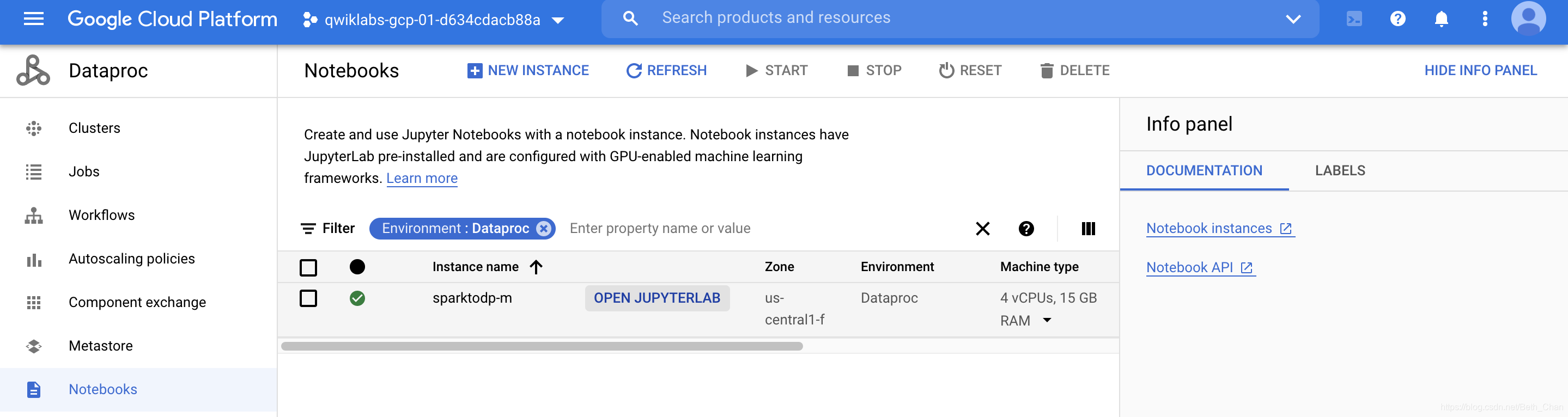Click the Machine type column header
The height and width of the screenshot is (417, 1568).
[x=1039, y=267]
